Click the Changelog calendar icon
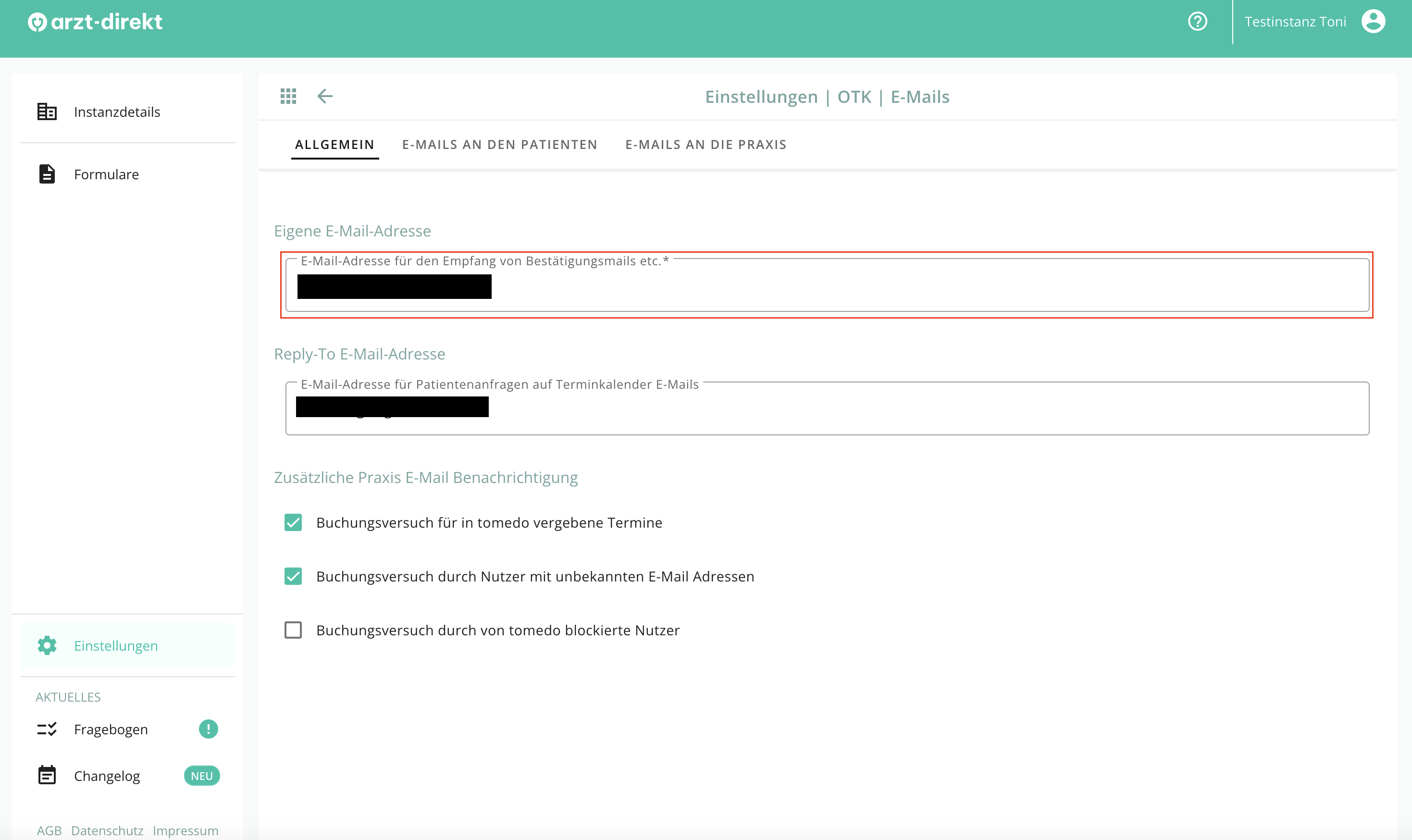1412x840 pixels. tap(47, 776)
